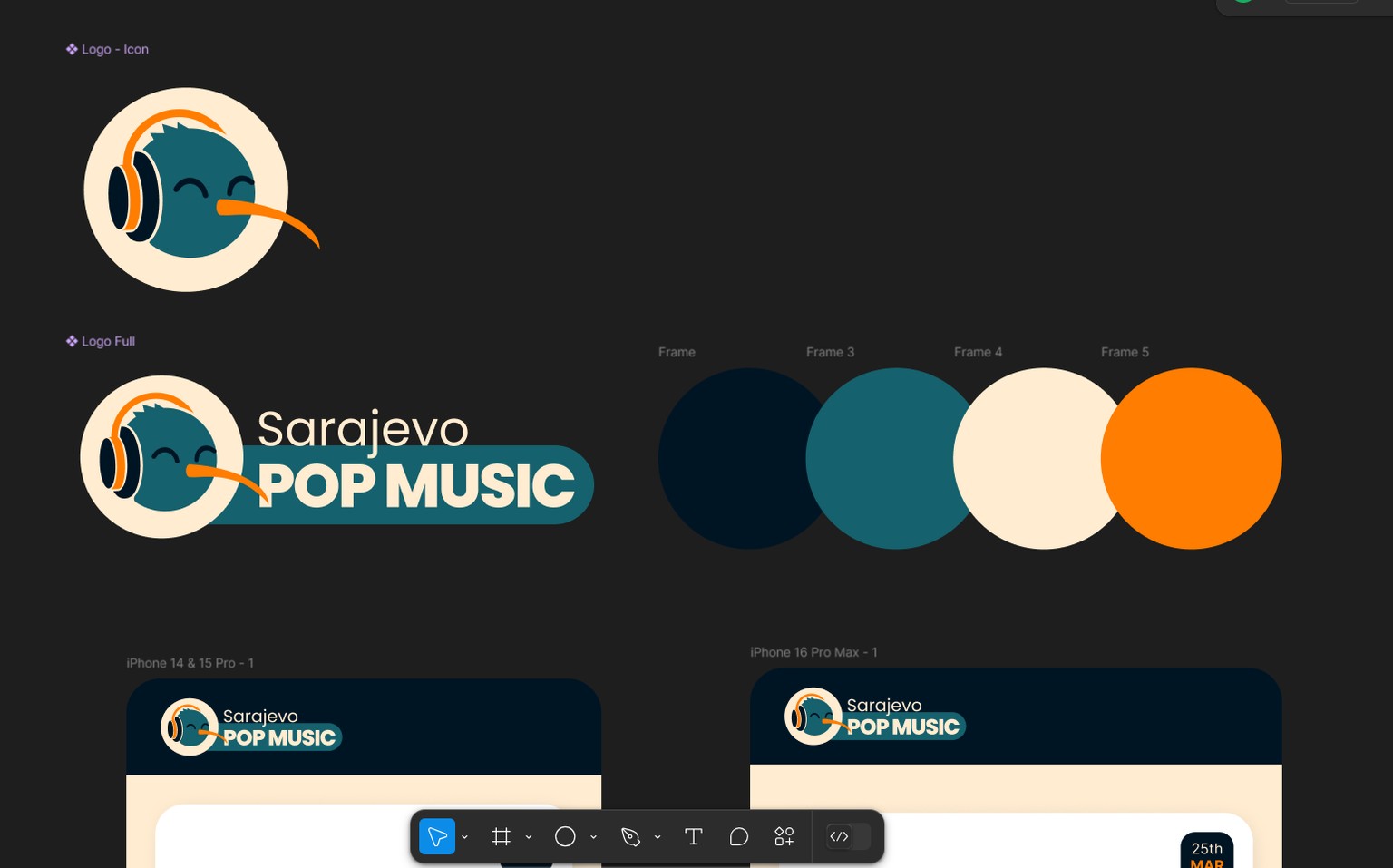Select the 'Logo - Icon' component label
1393x868 pixels.
click(107, 49)
